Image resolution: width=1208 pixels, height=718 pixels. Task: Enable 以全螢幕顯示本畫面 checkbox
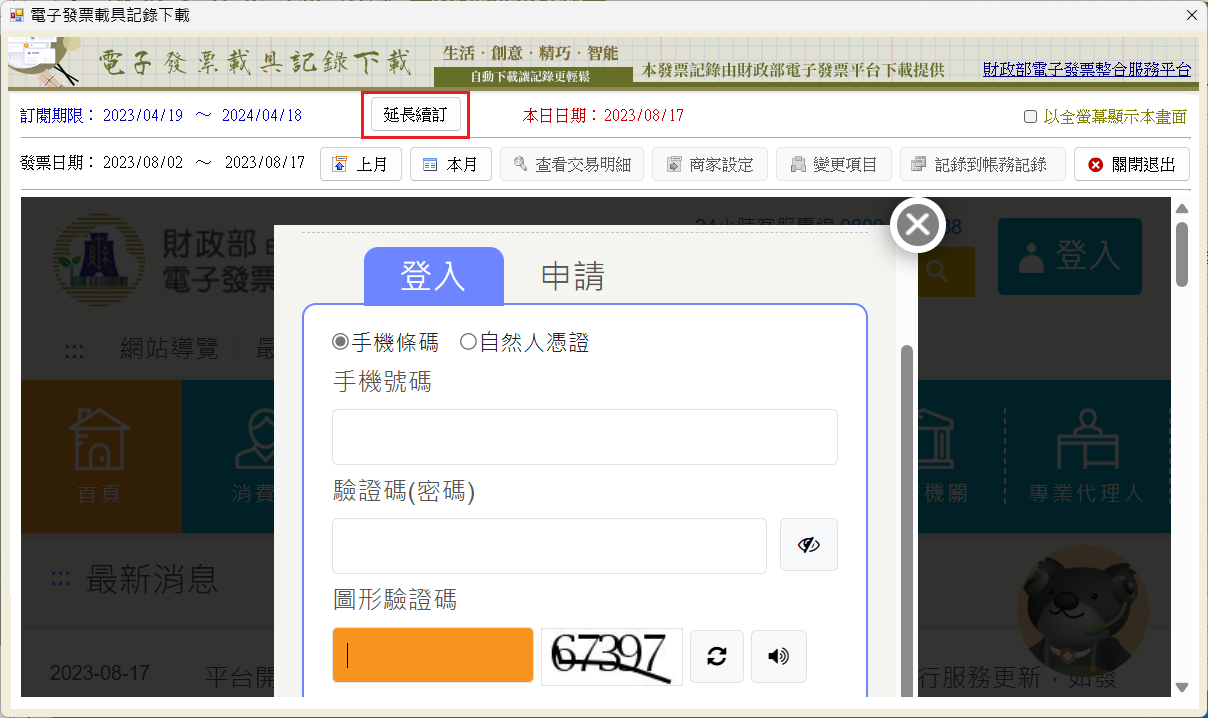point(1030,117)
